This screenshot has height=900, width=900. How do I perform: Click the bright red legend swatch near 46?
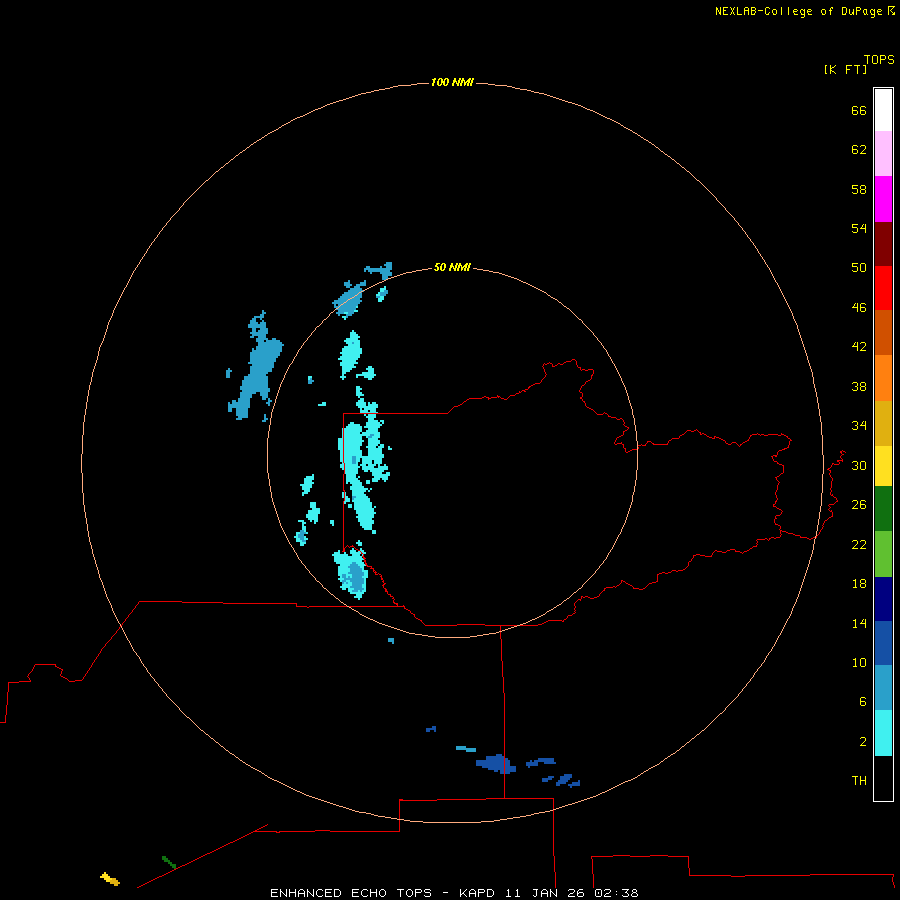click(x=883, y=288)
